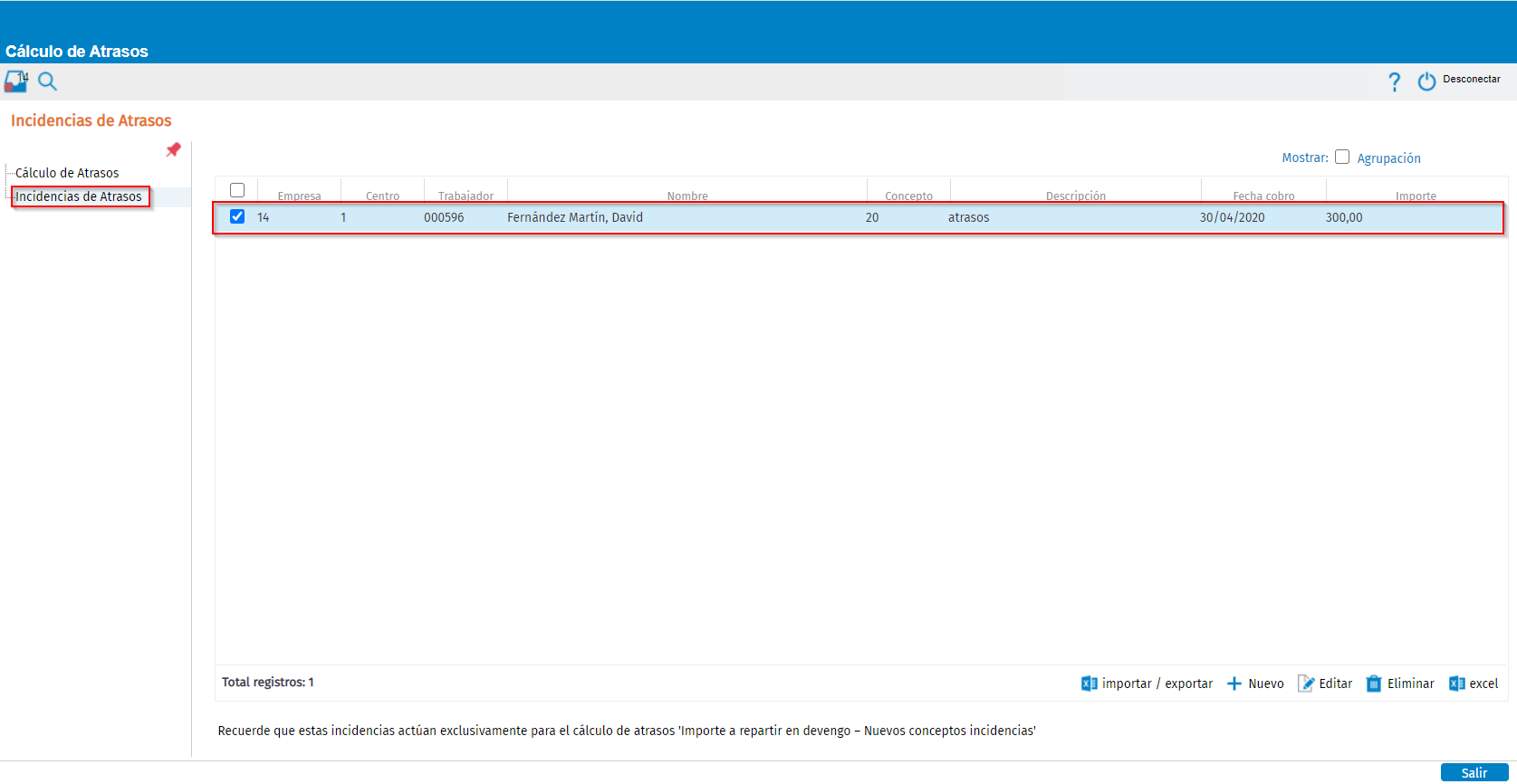
Task: Sort by the Importe column header
Action: 1416,196
